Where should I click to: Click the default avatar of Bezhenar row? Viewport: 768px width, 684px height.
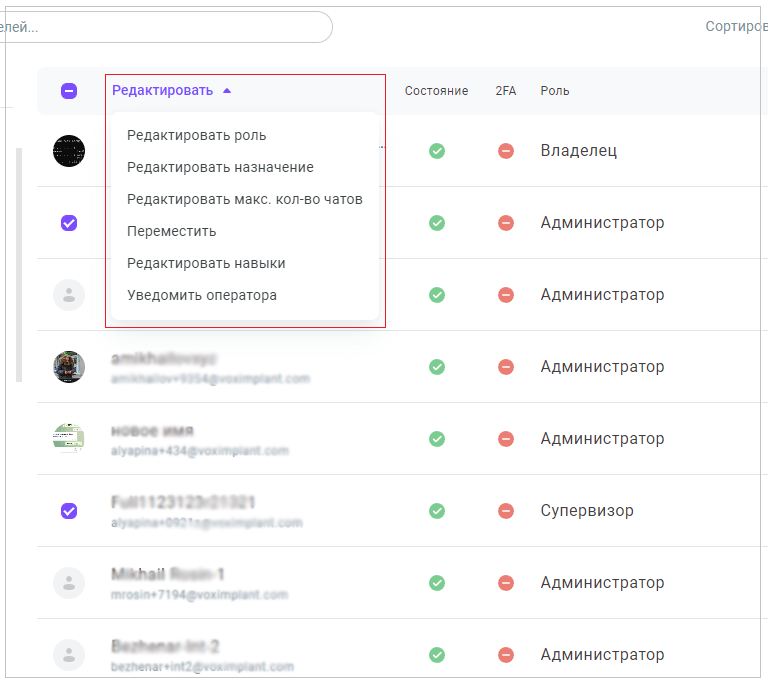[x=69, y=655]
